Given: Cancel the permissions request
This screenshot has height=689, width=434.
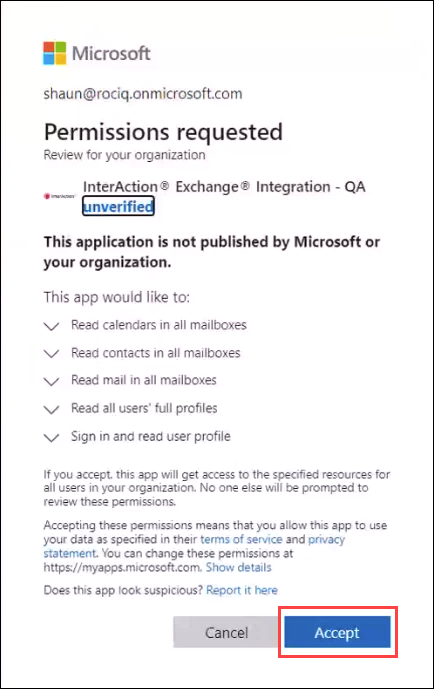Looking at the screenshot, I should [x=226, y=632].
